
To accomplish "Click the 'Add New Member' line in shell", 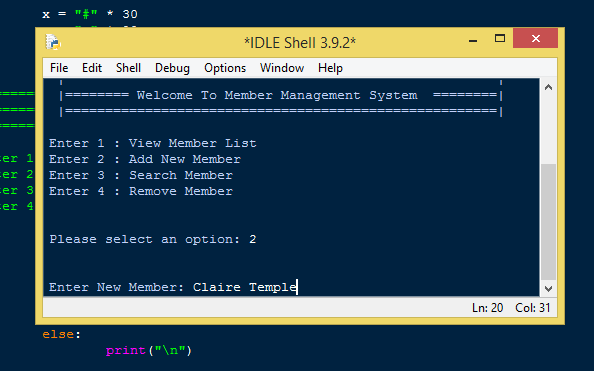I will 145,159.
